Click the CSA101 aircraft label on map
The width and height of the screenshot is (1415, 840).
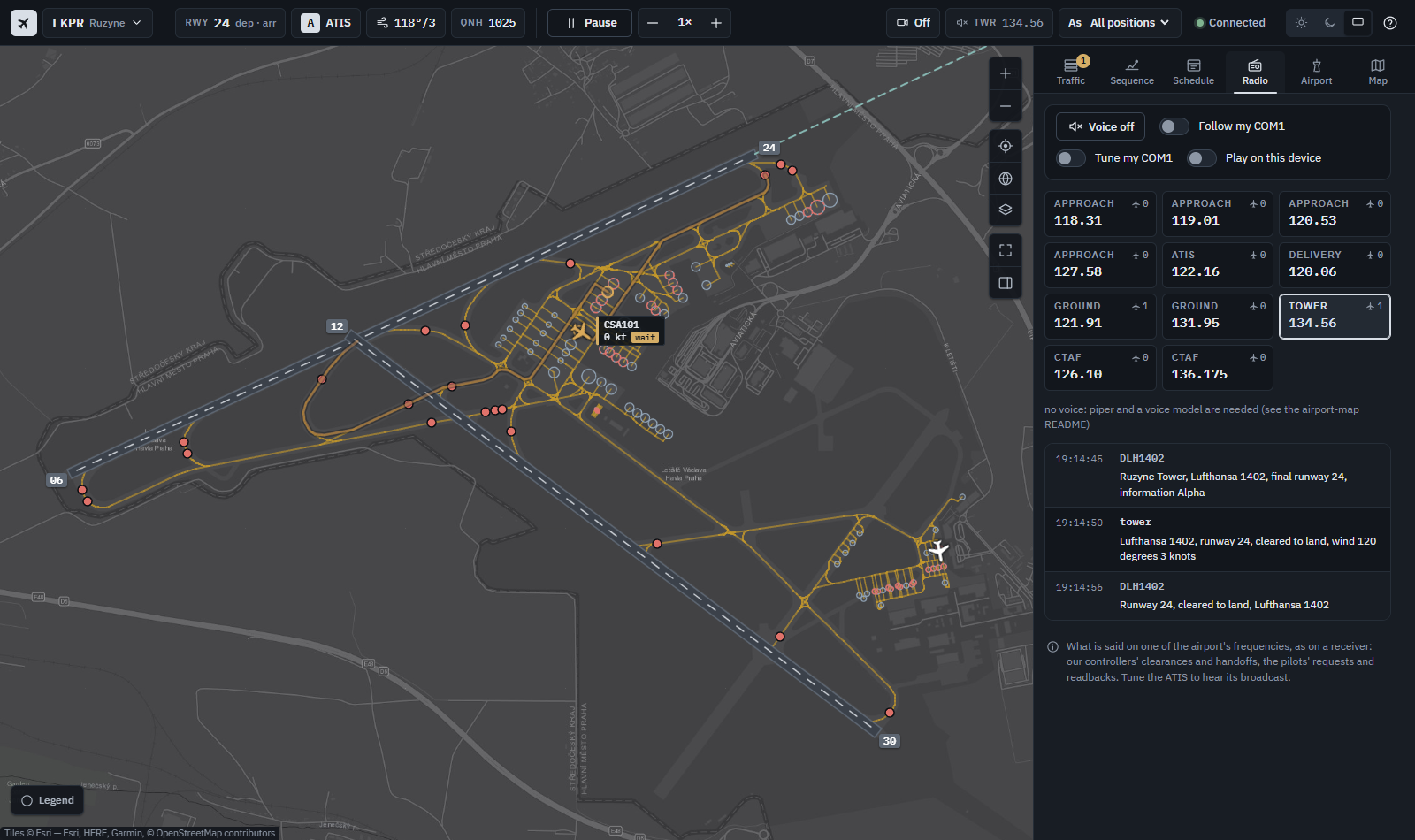pos(631,331)
